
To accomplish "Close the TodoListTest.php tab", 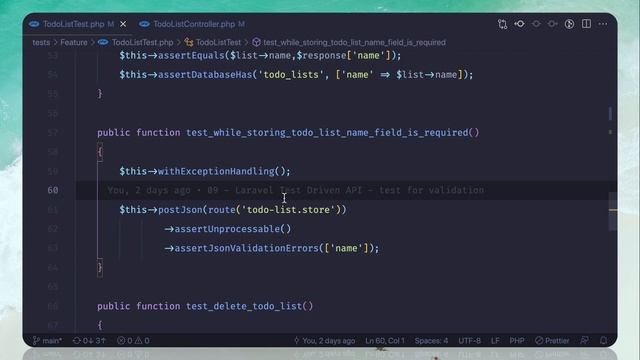I will coord(123,24).
